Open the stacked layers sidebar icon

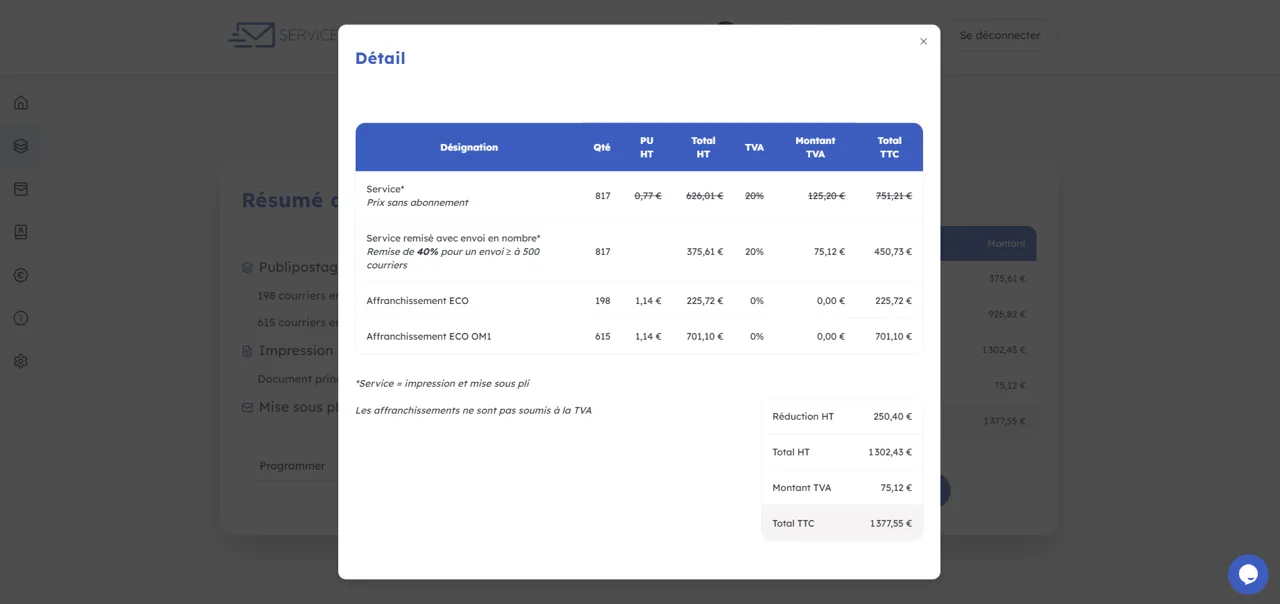coord(21,146)
